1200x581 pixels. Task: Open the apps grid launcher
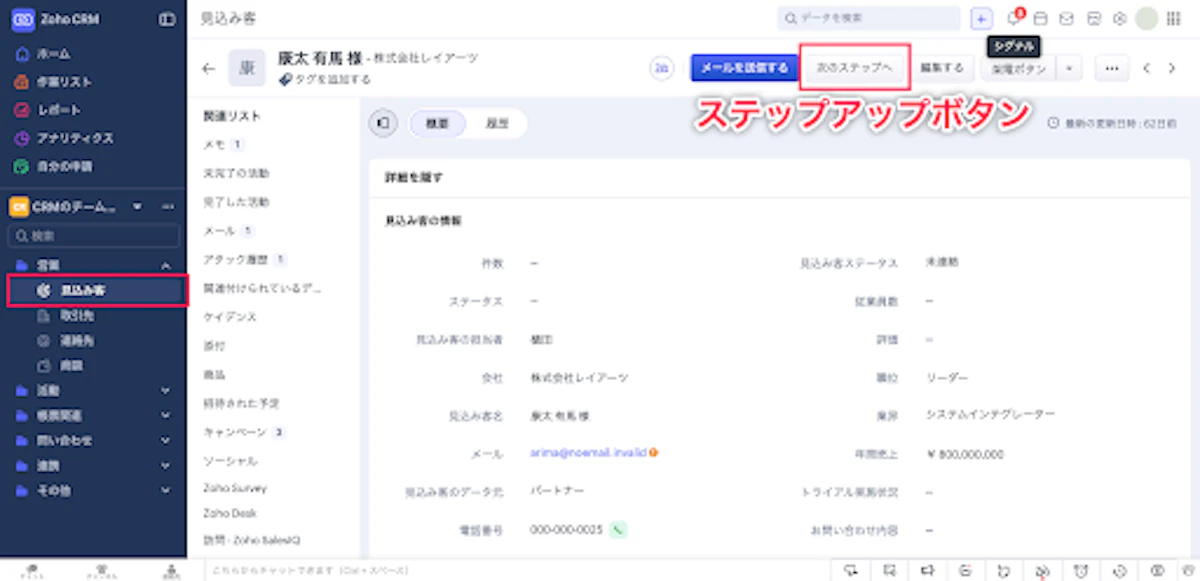pos(1173,18)
